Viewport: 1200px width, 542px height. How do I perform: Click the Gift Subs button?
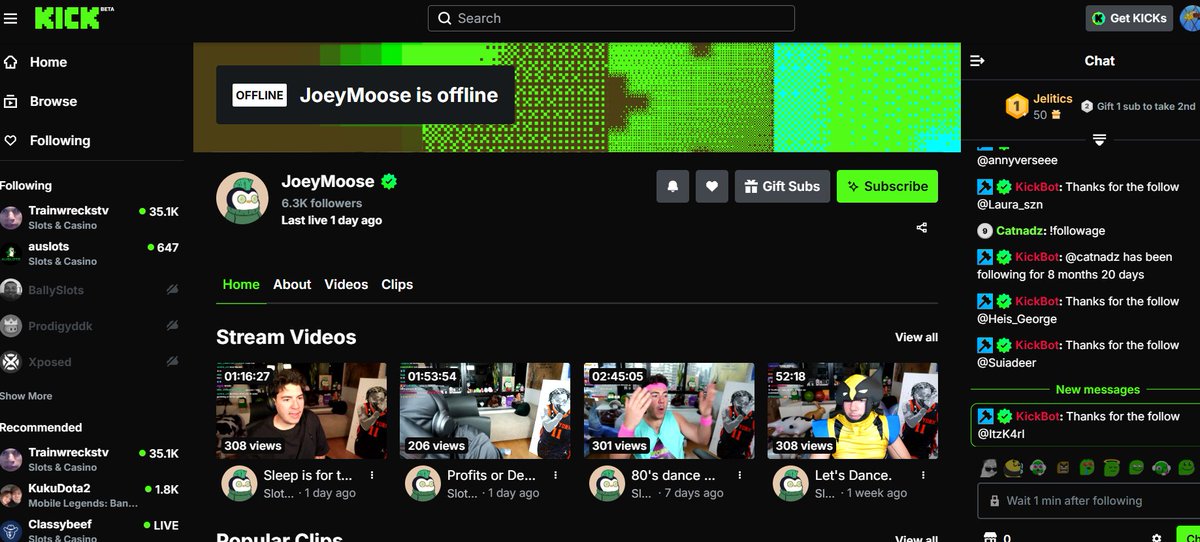(782, 186)
